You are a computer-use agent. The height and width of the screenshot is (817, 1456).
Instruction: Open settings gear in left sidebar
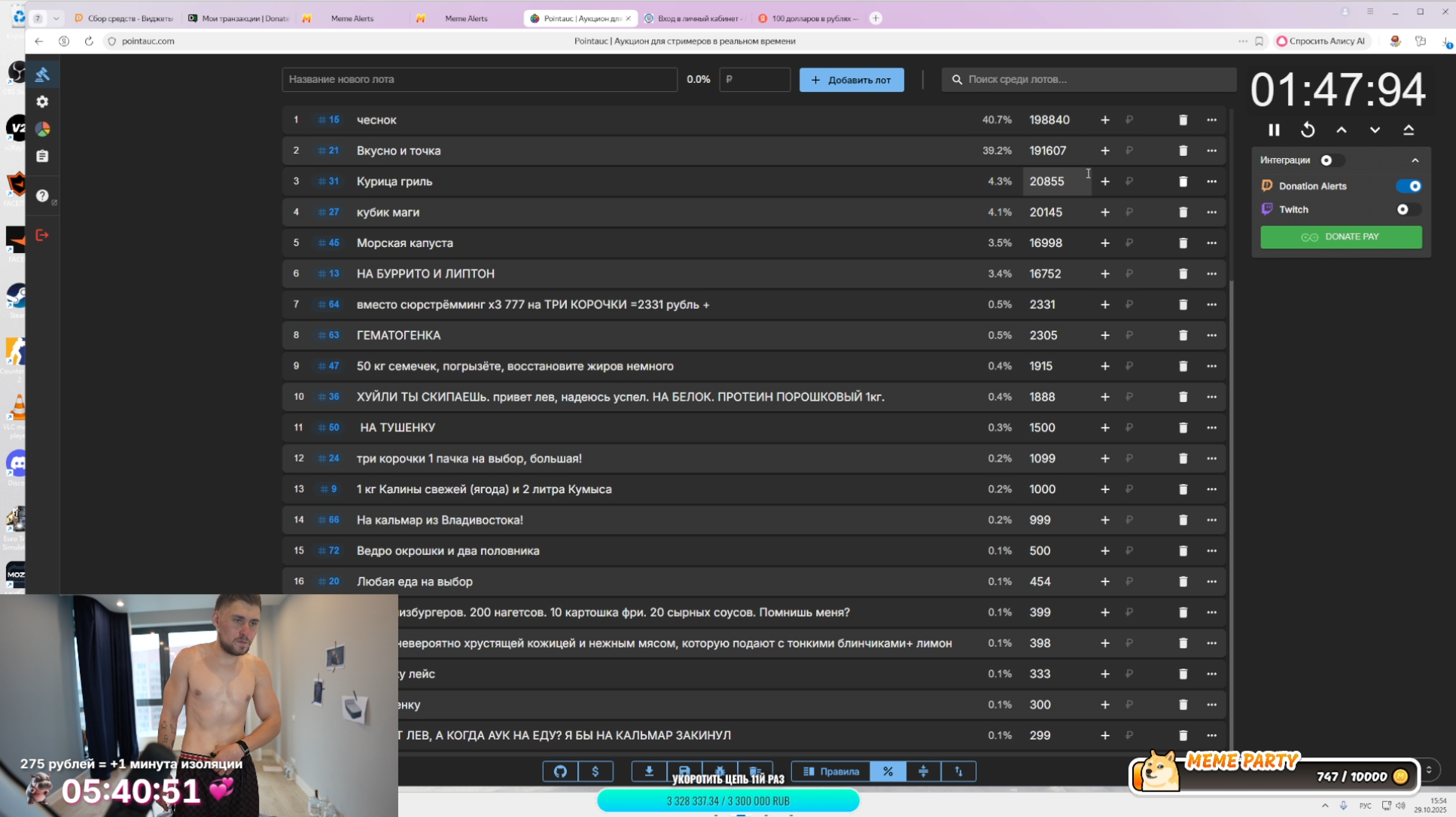pyautogui.click(x=42, y=102)
